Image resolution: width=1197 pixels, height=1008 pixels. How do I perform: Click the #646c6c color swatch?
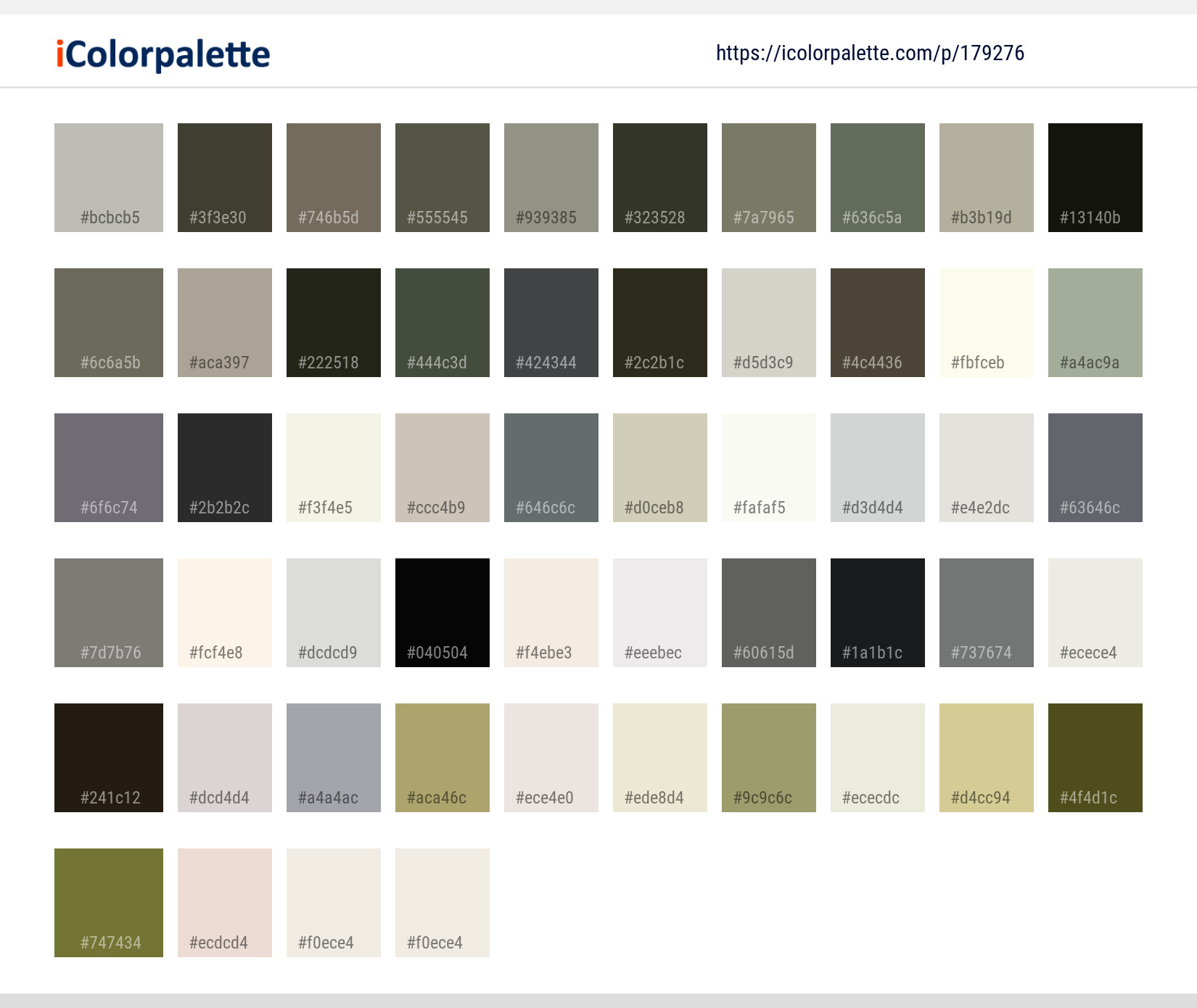[551, 468]
